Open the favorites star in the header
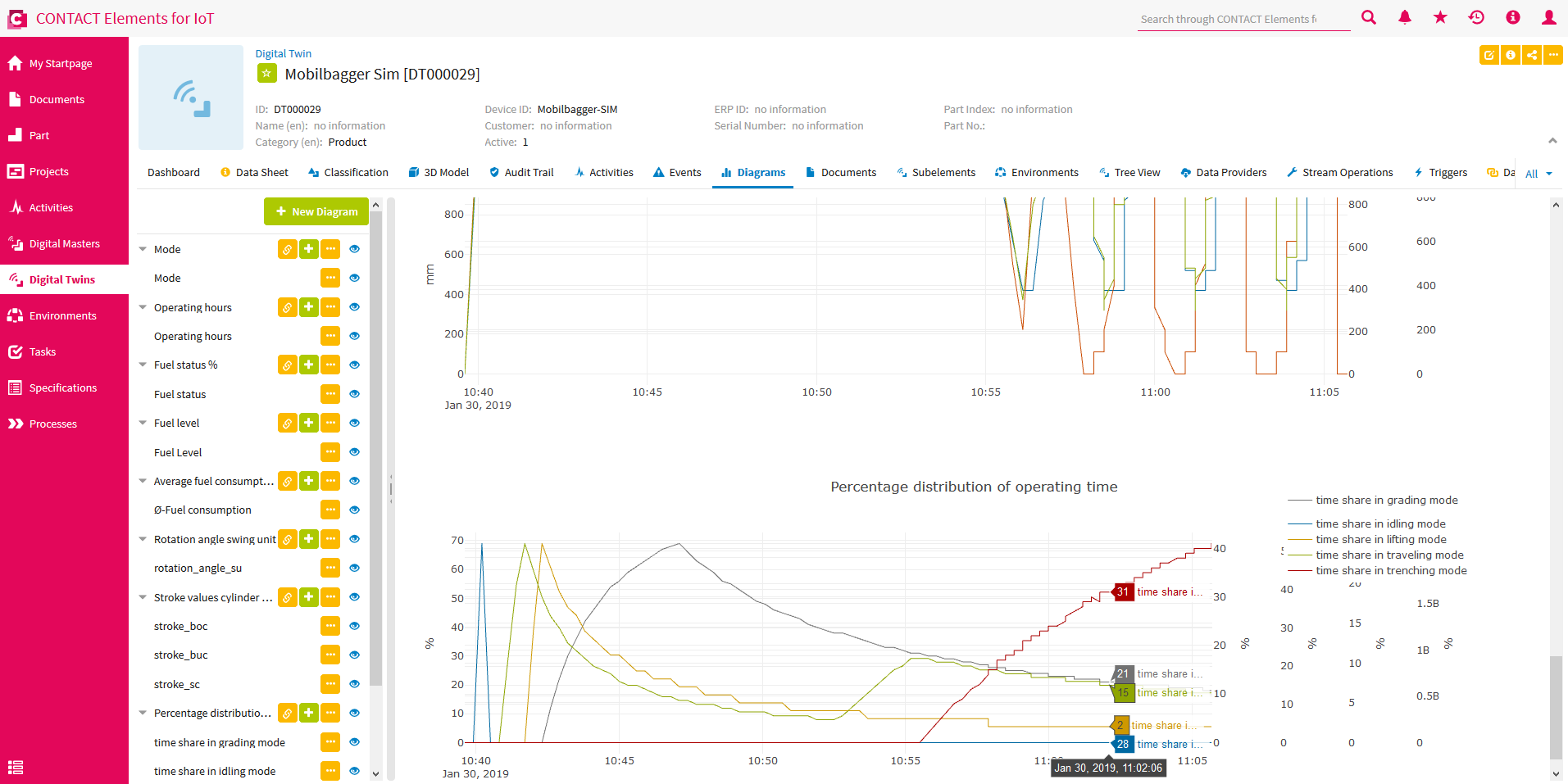Image resolution: width=1568 pixels, height=784 pixels. [x=1440, y=17]
